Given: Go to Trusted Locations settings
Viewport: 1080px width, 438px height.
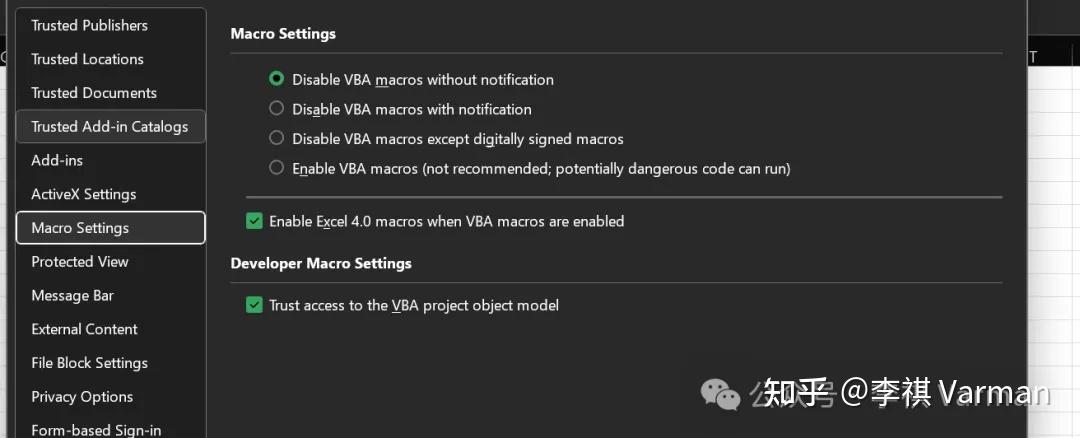Looking at the screenshot, I should tap(87, 59).
